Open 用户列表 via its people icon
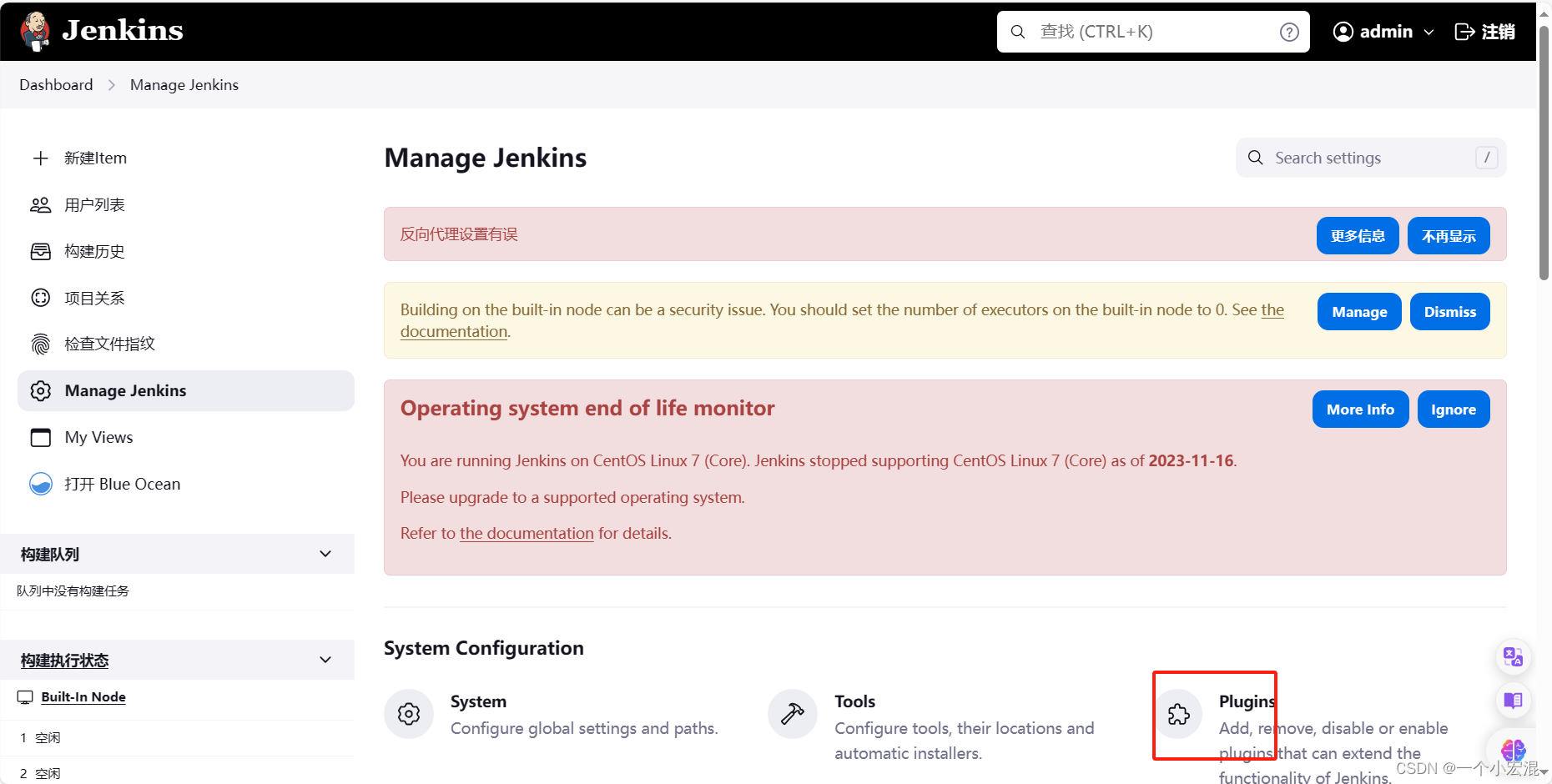 (40, 204)
